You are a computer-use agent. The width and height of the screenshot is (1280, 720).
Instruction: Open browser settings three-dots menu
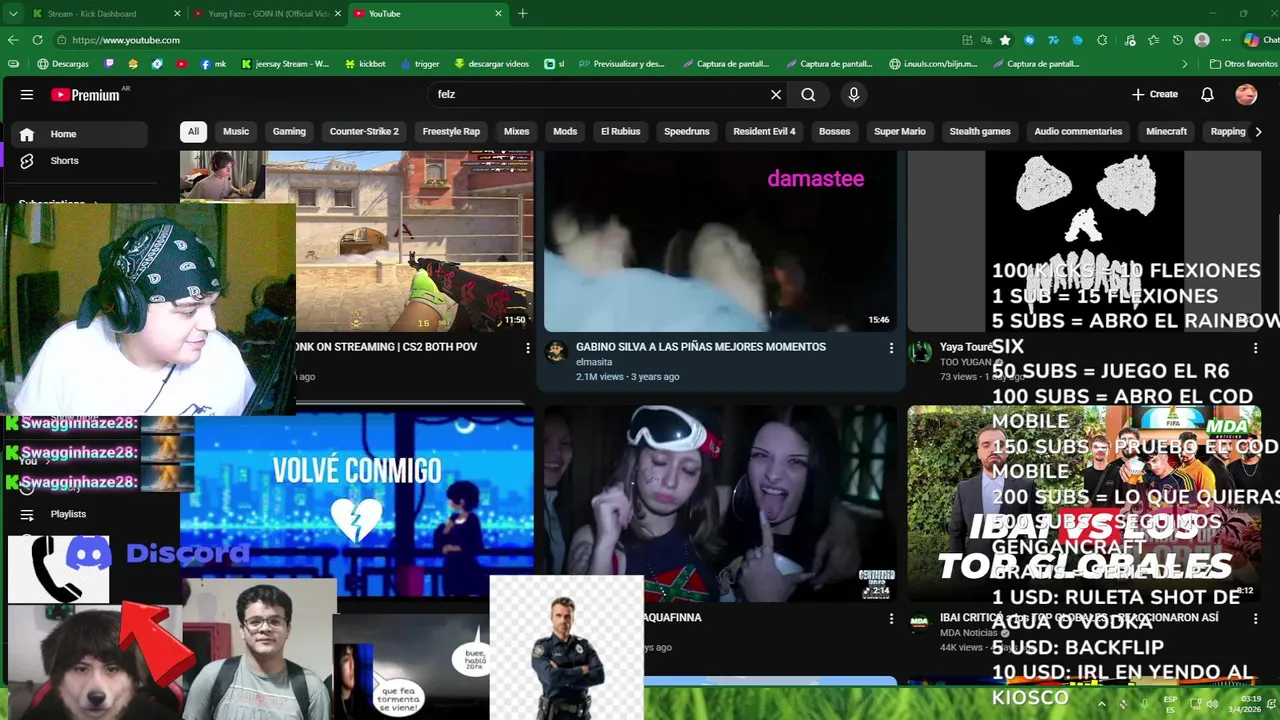tap(1226, 40)
